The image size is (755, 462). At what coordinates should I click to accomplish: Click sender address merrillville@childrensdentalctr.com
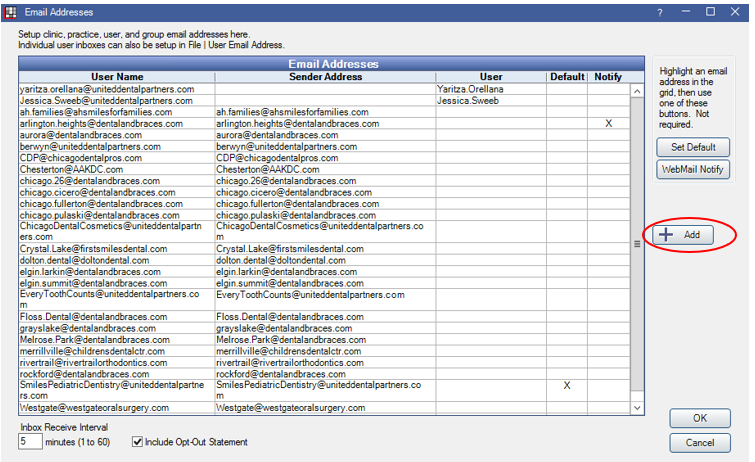click(x=288, y=352)
